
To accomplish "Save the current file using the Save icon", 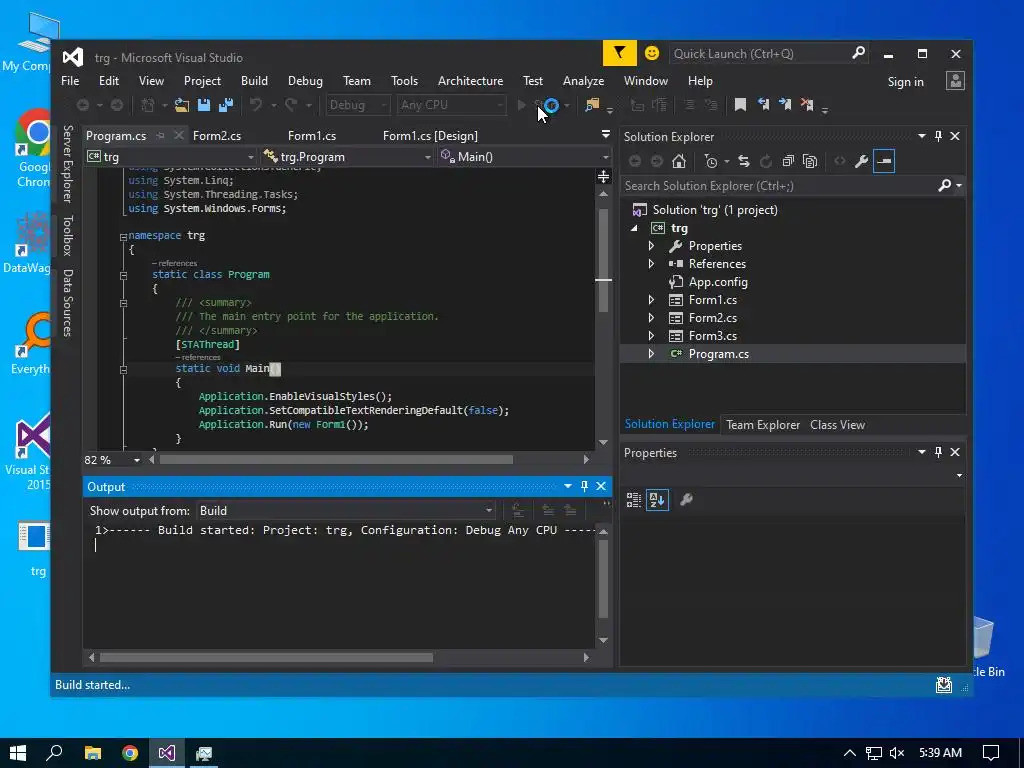I will click(x=204, y=105).
